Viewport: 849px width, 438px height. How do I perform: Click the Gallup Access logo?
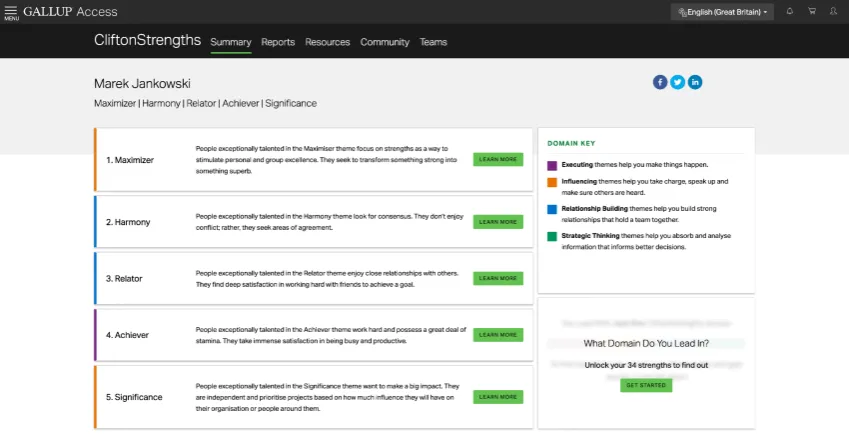pyautogui.click(x=70, y=12)
